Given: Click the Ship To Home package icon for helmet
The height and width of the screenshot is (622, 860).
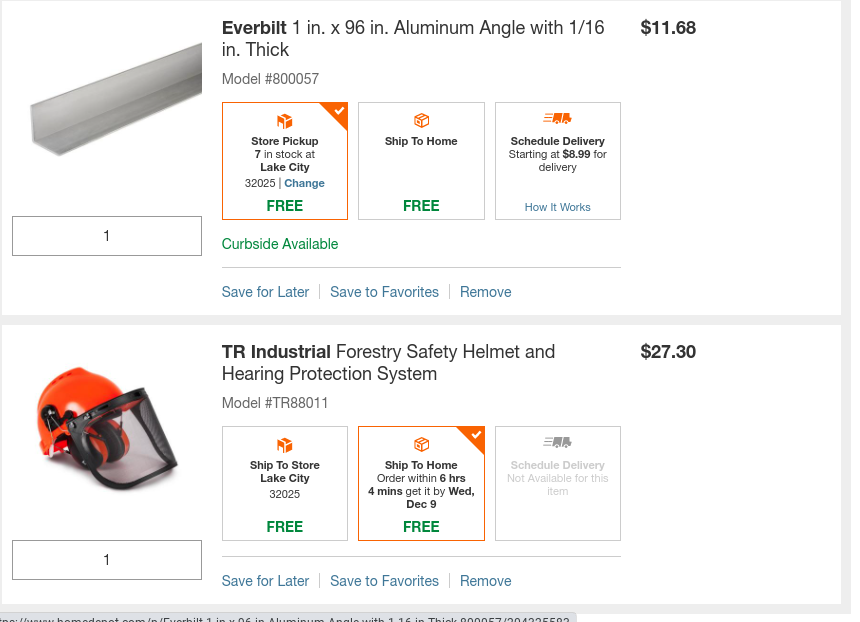Looking at the screenshot, I should [x=421, y=444].
